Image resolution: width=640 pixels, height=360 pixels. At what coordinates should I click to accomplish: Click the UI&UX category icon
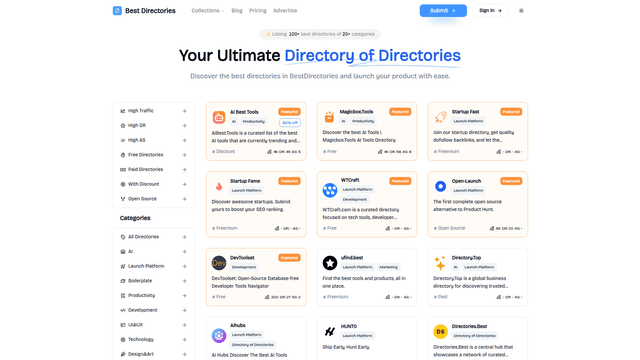click(122, 325)
